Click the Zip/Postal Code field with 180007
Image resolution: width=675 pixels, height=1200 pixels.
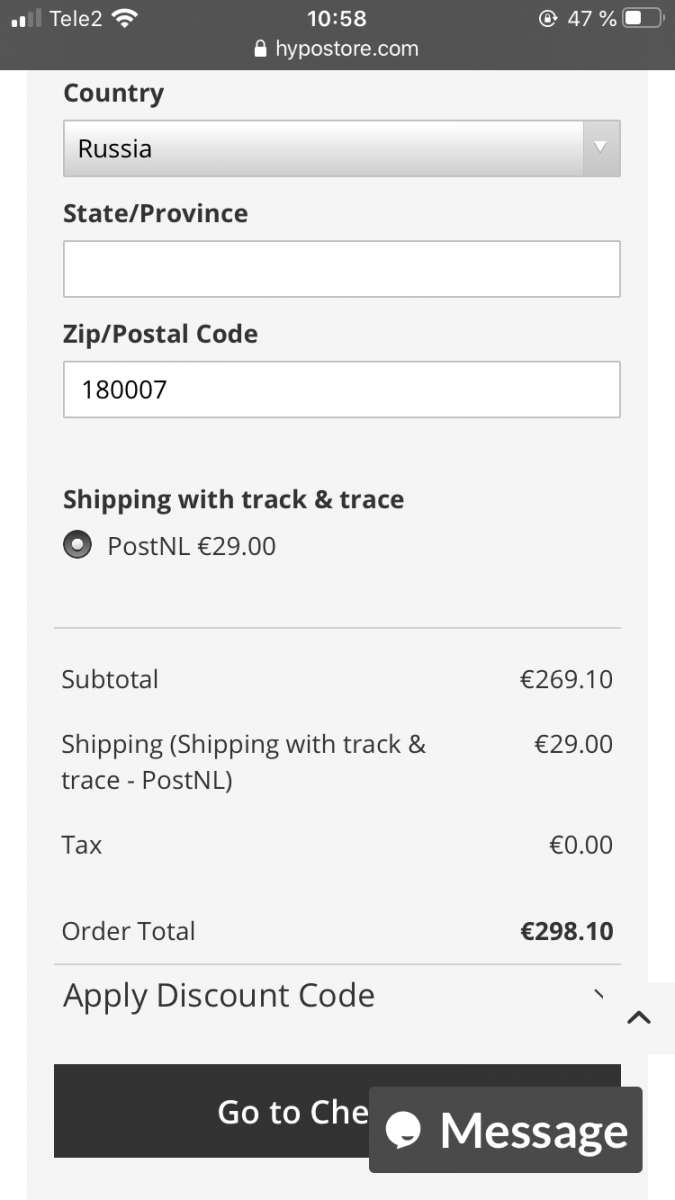tap(341, 389)
